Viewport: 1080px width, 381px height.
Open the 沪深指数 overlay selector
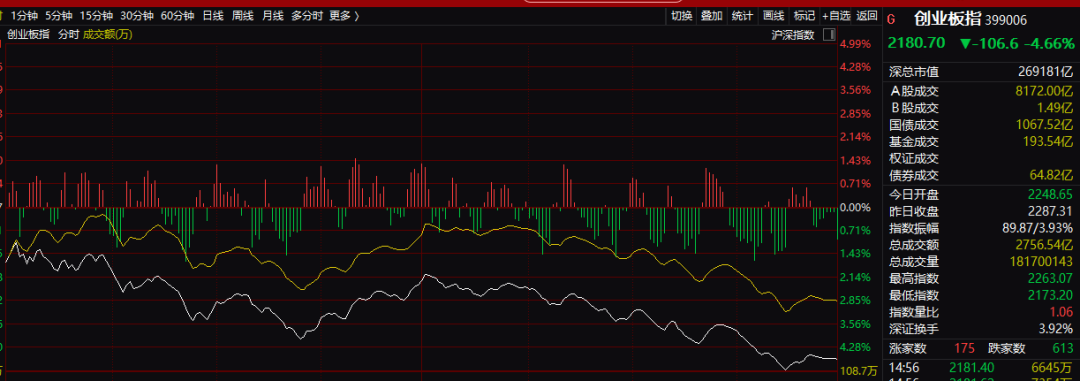[793, 34]
